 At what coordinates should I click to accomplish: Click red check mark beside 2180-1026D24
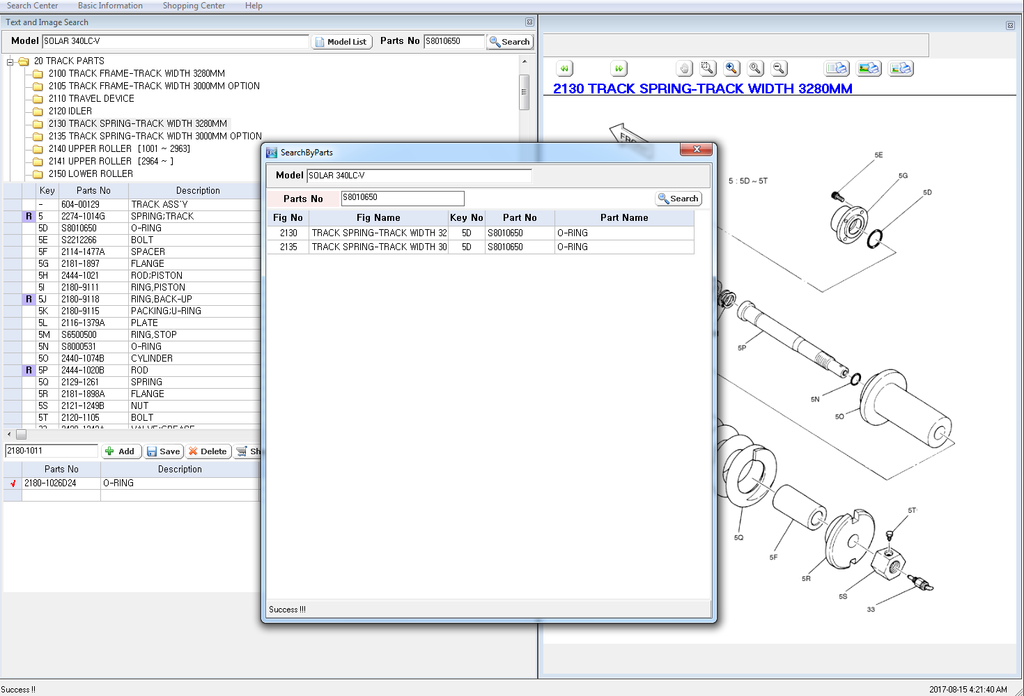(13, 483)
